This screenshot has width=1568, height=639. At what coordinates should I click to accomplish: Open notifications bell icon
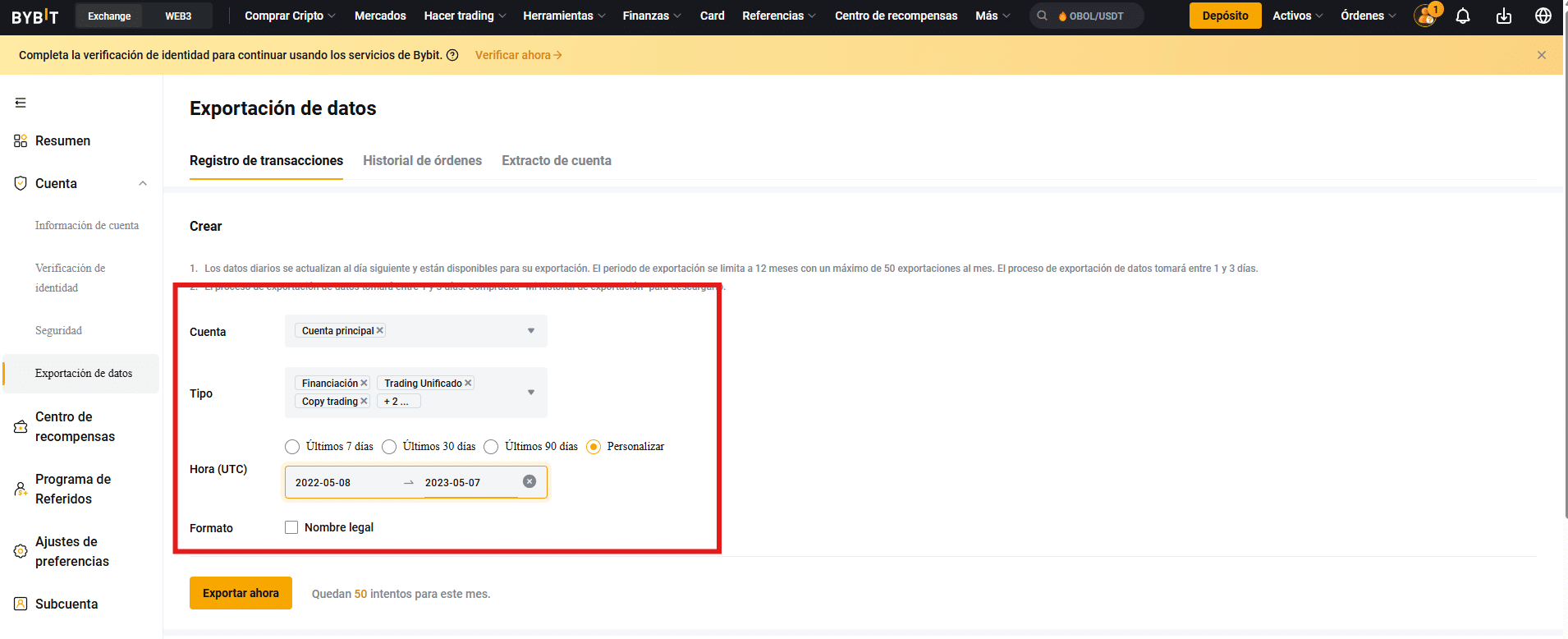[1463, 16]
